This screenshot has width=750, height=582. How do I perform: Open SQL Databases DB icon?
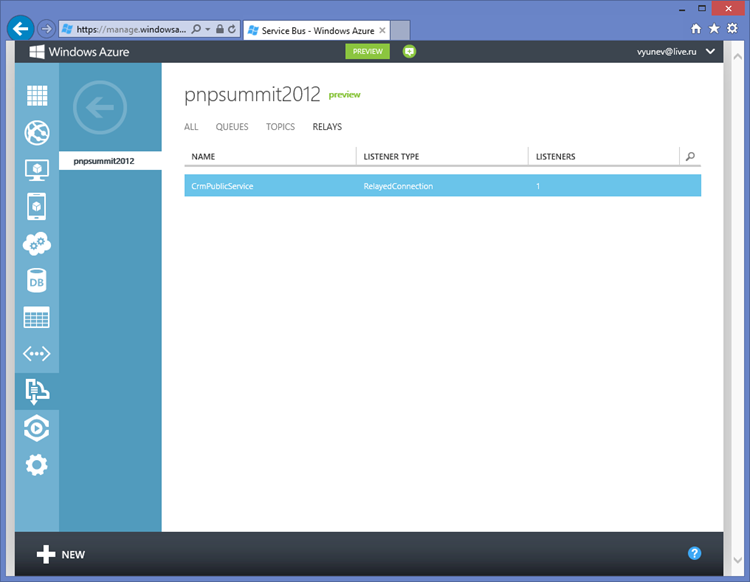(37, 281)
